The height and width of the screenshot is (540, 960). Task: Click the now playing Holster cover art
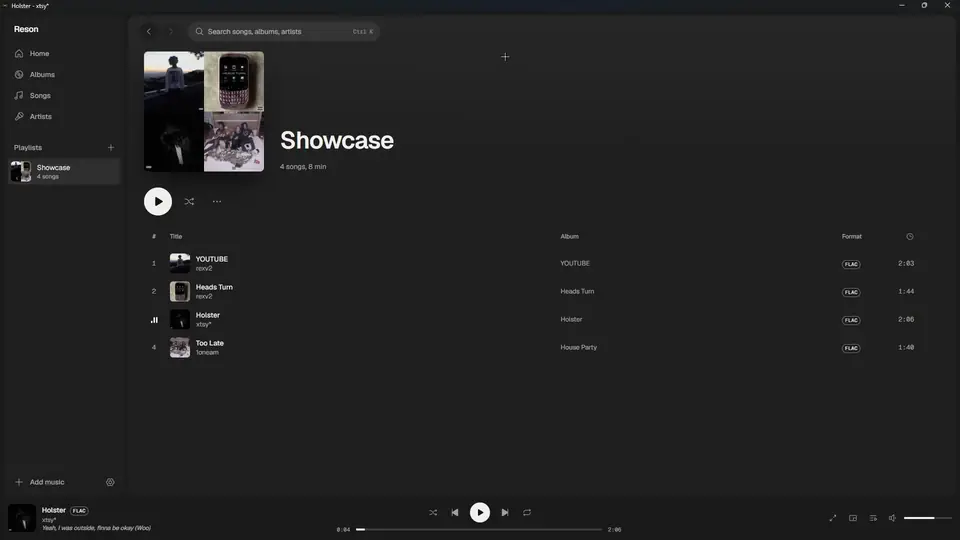(21, 518)
